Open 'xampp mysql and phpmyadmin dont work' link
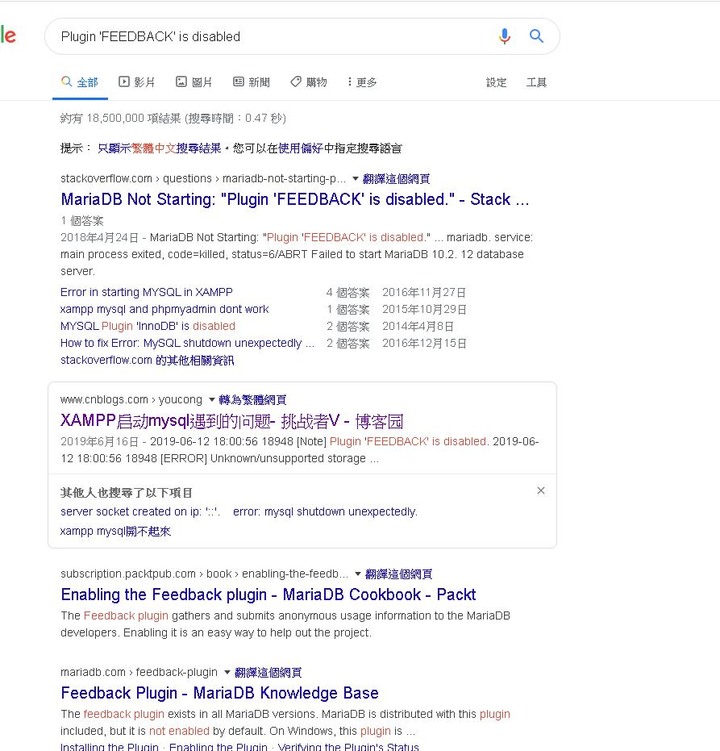The height and width of the screenshot is (751, 720). [x=164, y=309]
